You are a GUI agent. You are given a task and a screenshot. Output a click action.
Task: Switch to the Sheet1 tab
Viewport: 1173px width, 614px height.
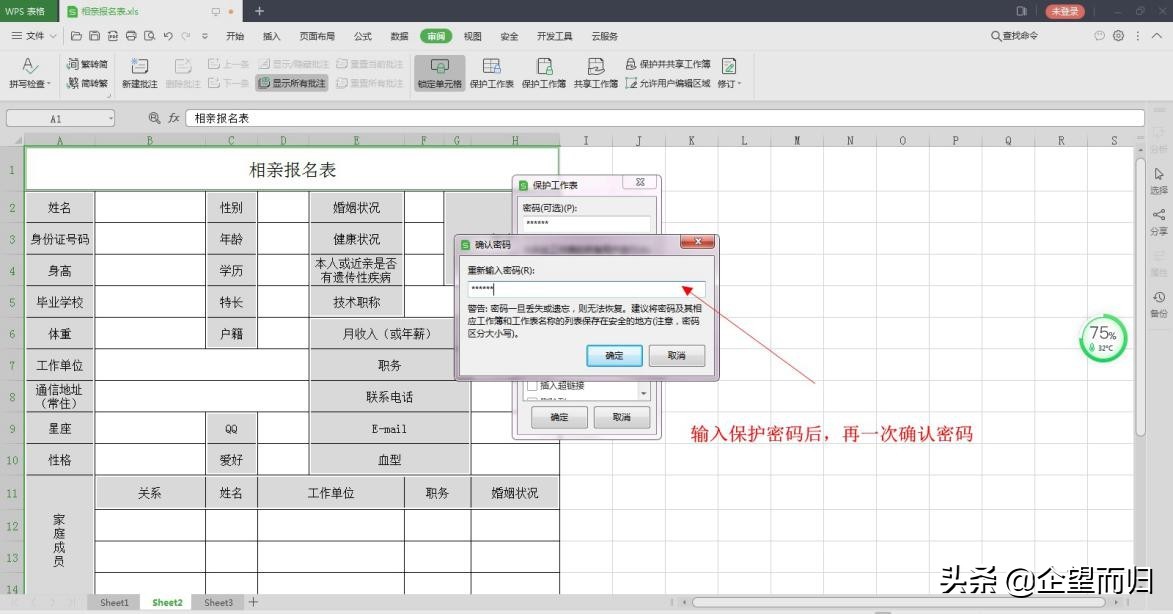114,602
